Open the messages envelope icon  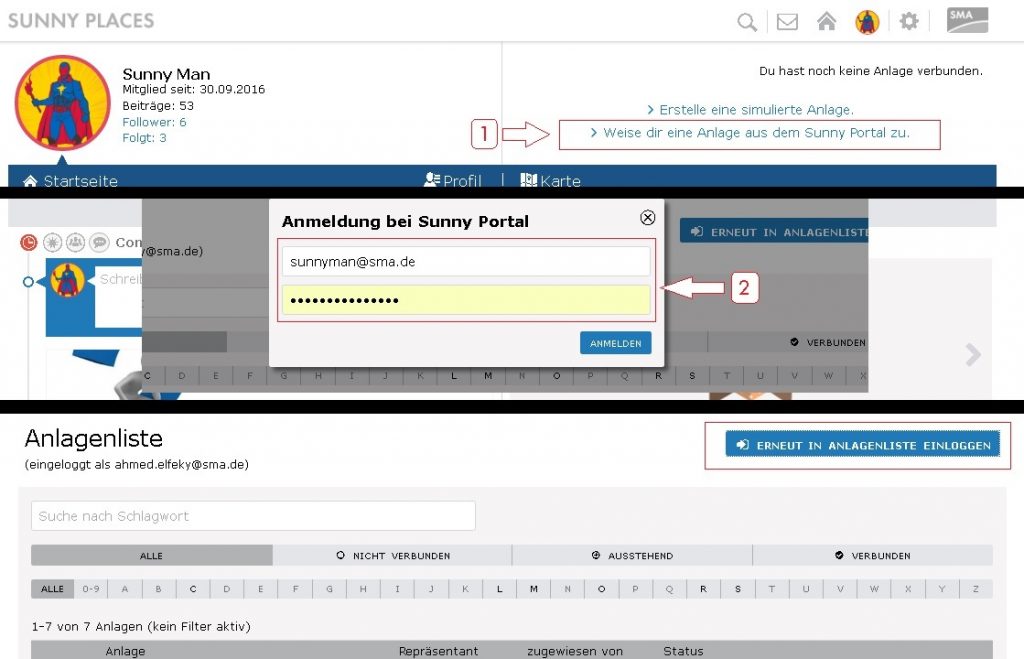coord(787,22)
